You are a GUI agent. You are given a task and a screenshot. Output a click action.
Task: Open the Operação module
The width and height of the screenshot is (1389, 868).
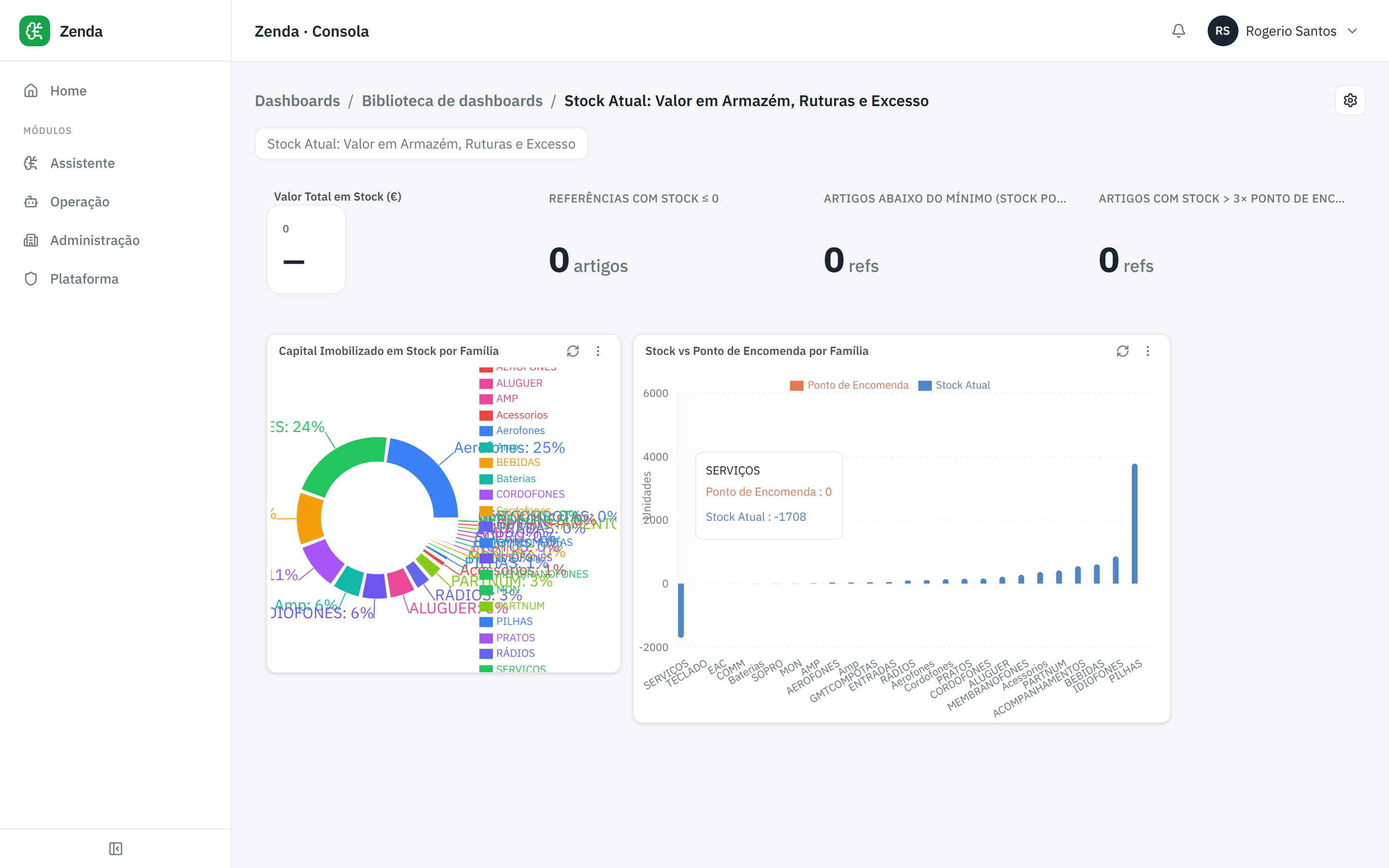pos(115,202)
